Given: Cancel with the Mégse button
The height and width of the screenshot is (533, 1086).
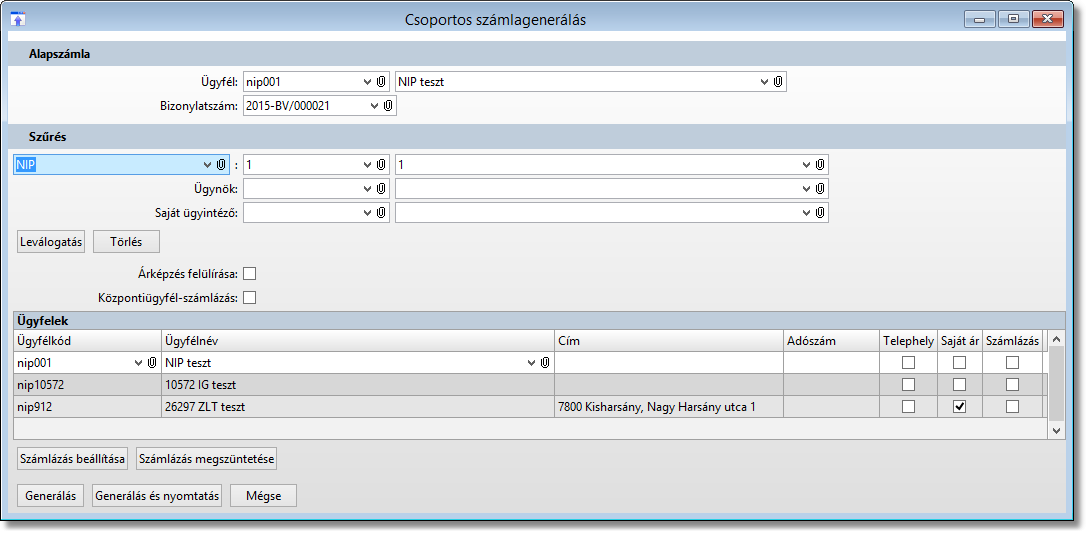Looking at the screenshot, I should [263, 496].
